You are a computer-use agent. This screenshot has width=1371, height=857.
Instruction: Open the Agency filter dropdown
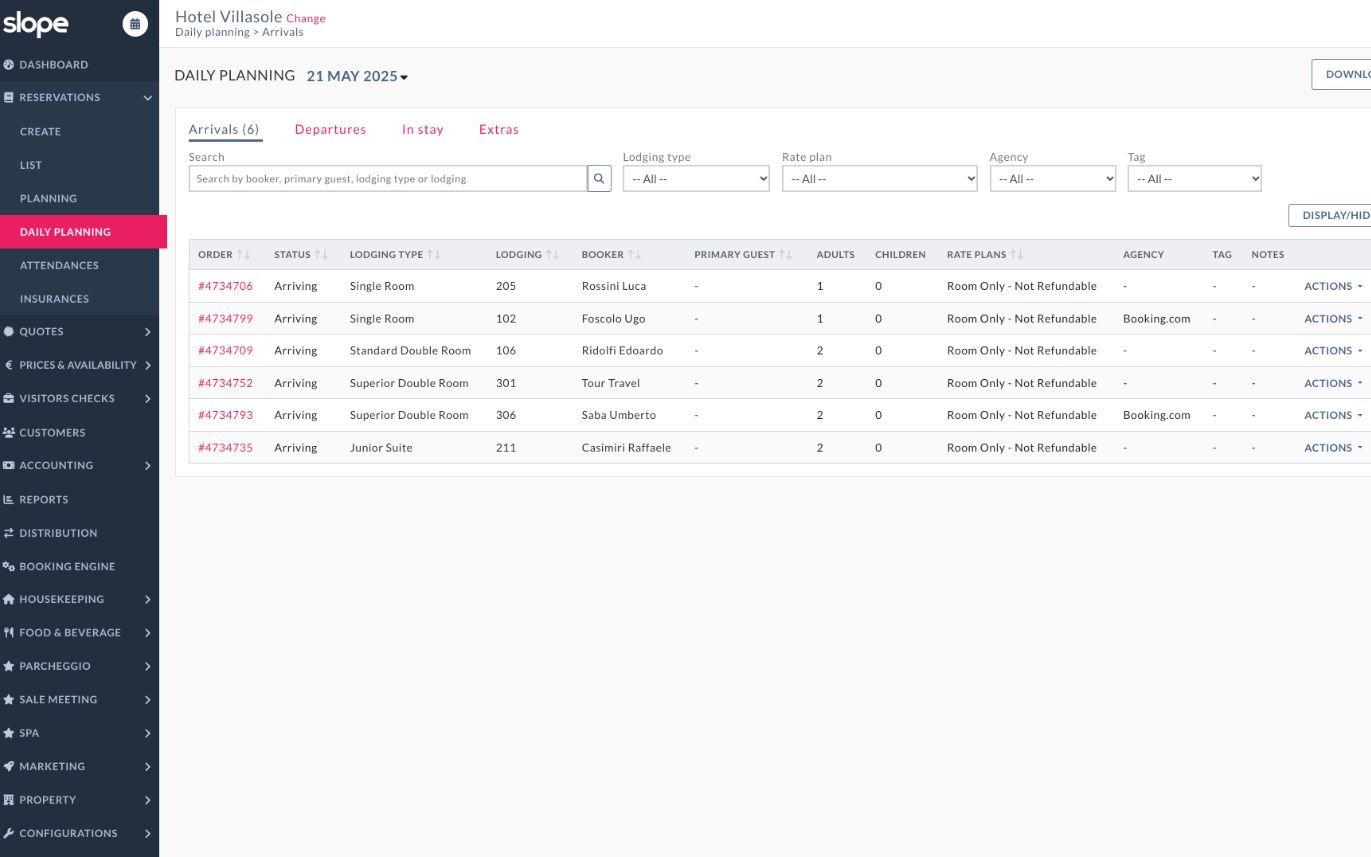click(1052, 179)
